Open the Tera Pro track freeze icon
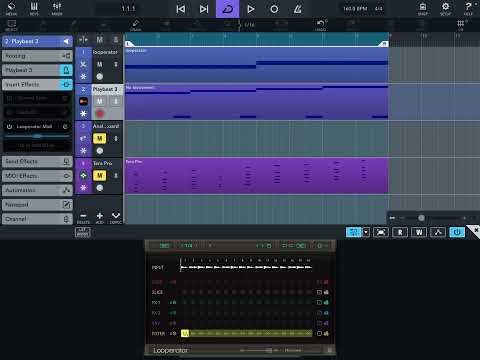The height and width of the screenshot is (360, 480). point(83,188)
